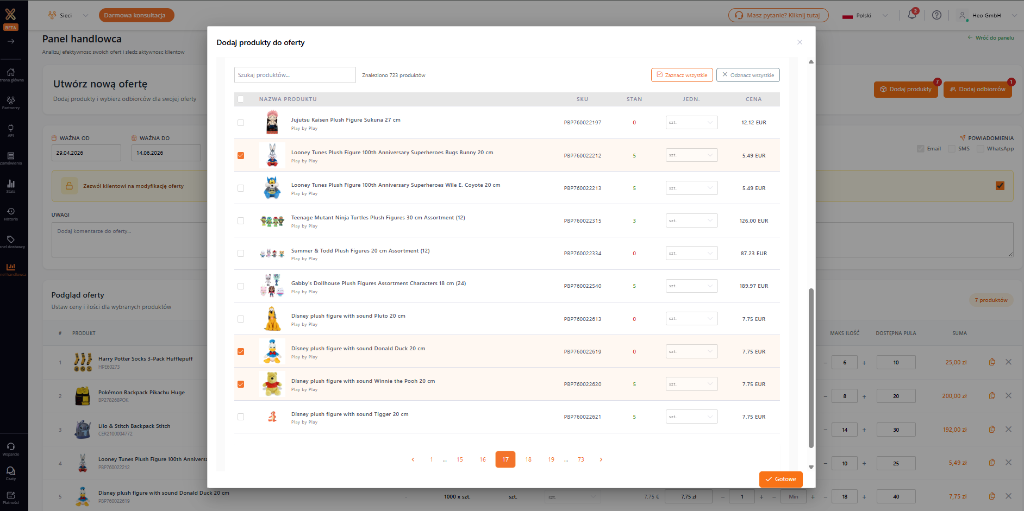Uncheck Disney Donald Duck plush checkbox
The width and height of the screenshot is (1024, 511).
(x=240, y=352)
